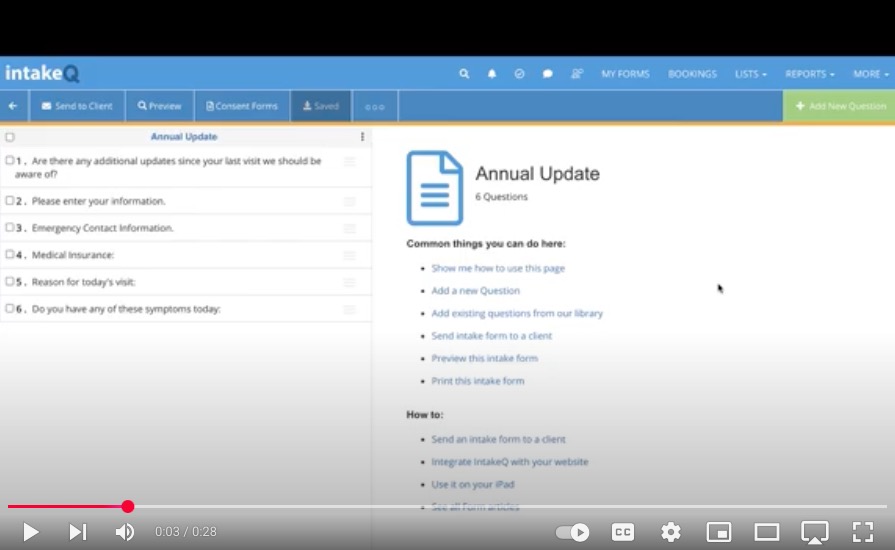Click the Saved button
This screenshot has width=895, height=550.
321,106
